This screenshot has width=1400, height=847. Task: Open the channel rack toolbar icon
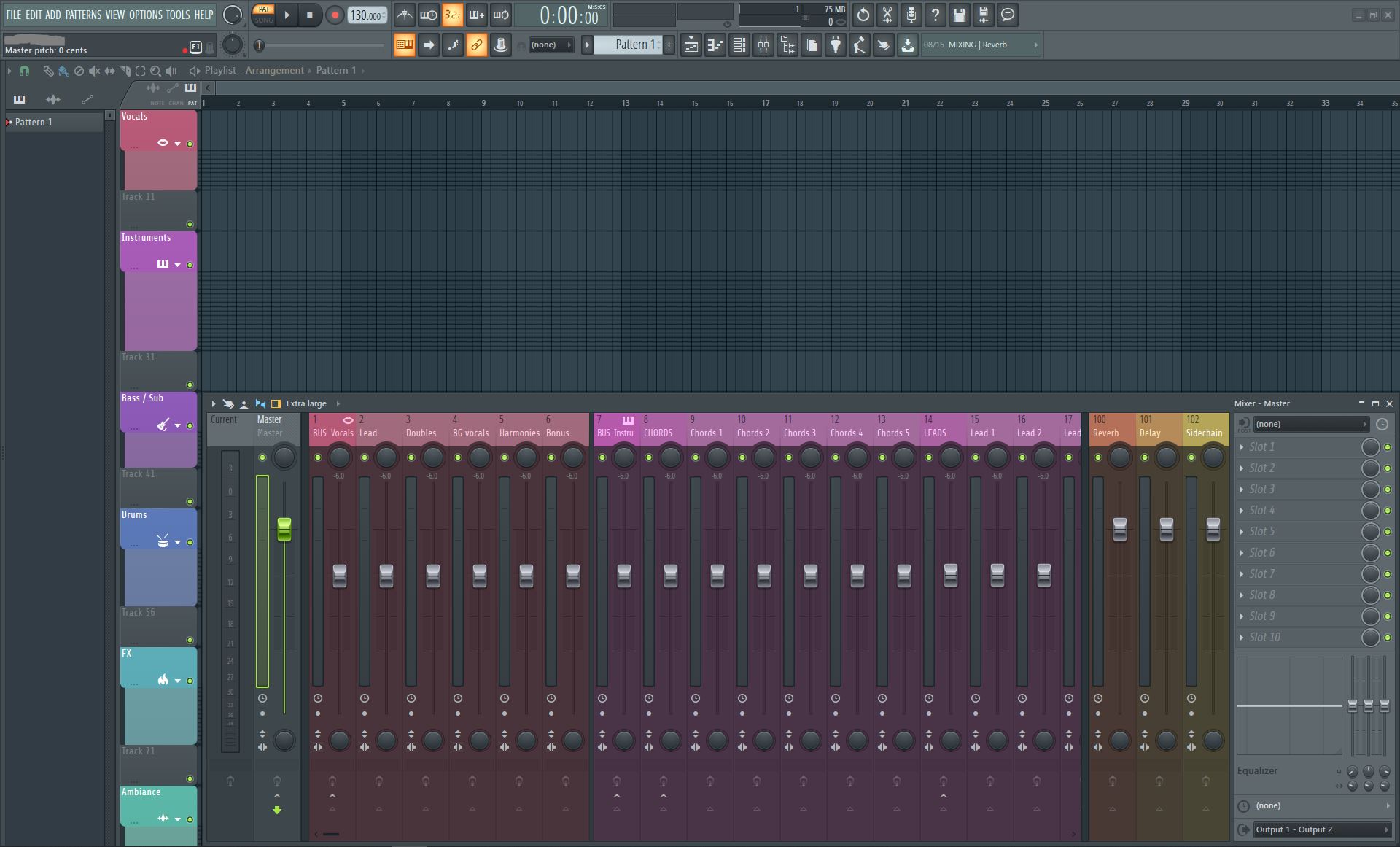739,45
